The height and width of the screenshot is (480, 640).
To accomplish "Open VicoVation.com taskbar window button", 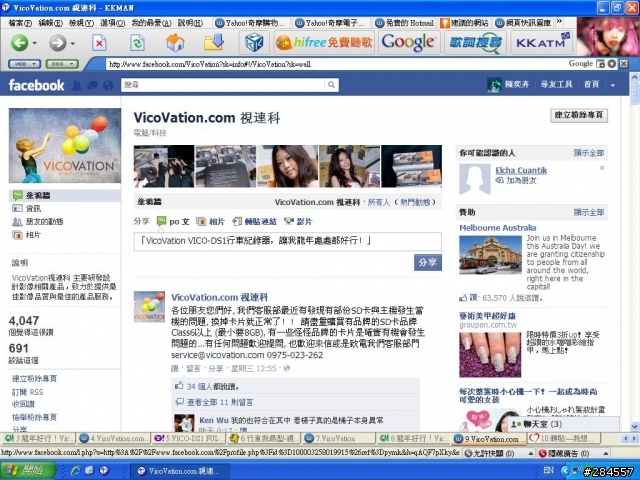I will tap(180, 471).
